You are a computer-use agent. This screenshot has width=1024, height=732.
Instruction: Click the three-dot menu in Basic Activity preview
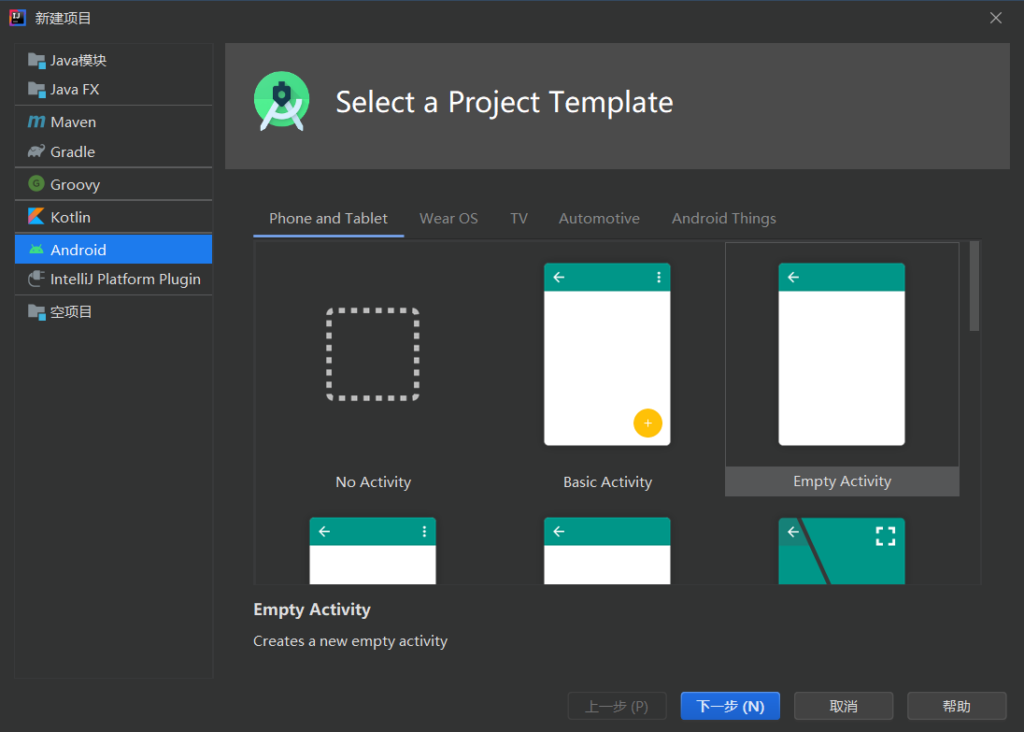pyautogui.click(x=659, y=278)
